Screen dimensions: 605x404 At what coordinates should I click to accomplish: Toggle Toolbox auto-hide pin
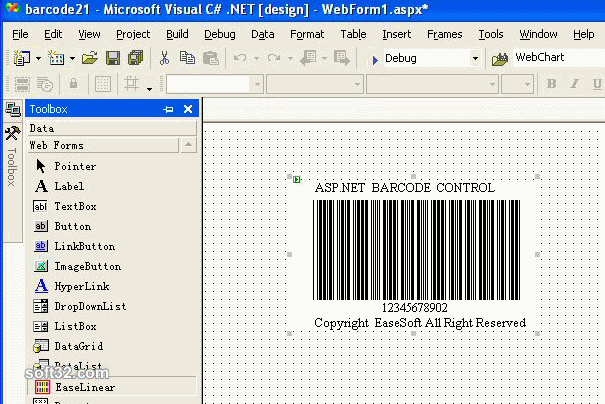click(168, 109)
